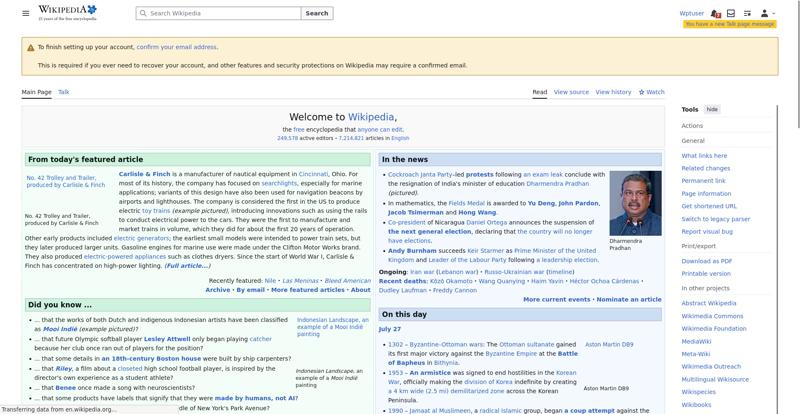Open the View history tab

(613, 92)
